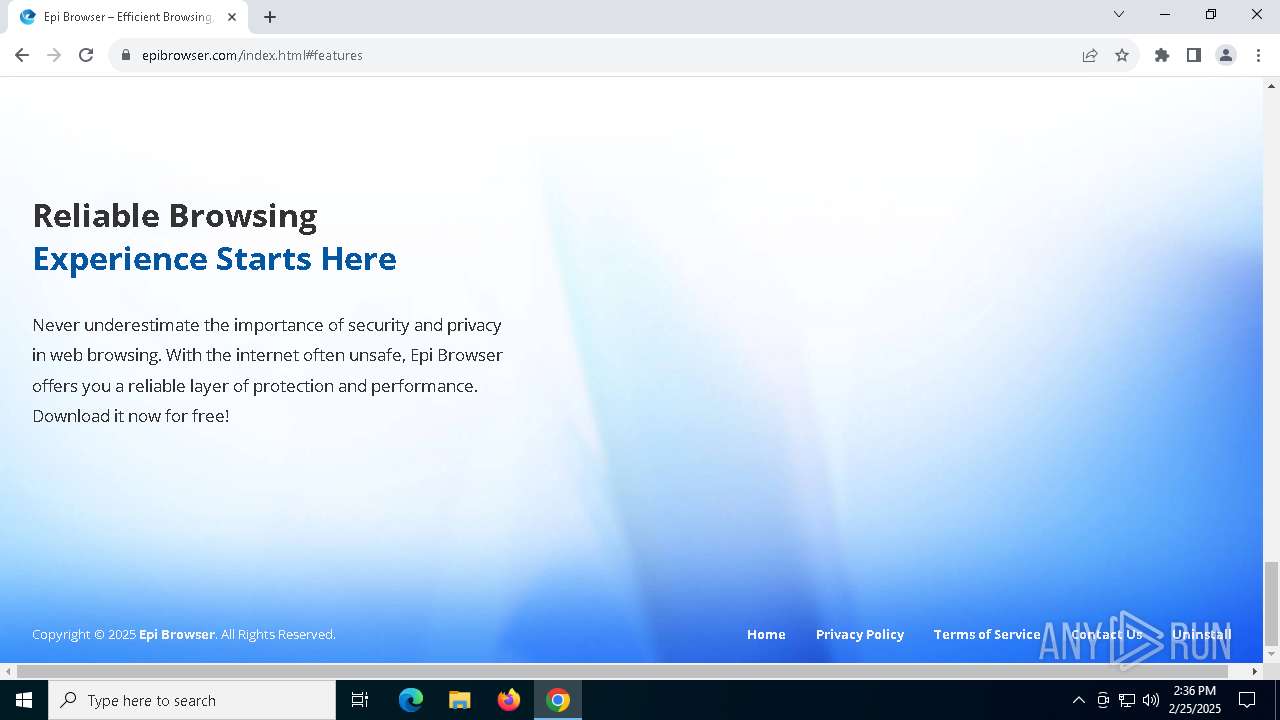1280x720 pixels.
Task: Open the Privacy Policy footer link
Action: coord(860,634)
